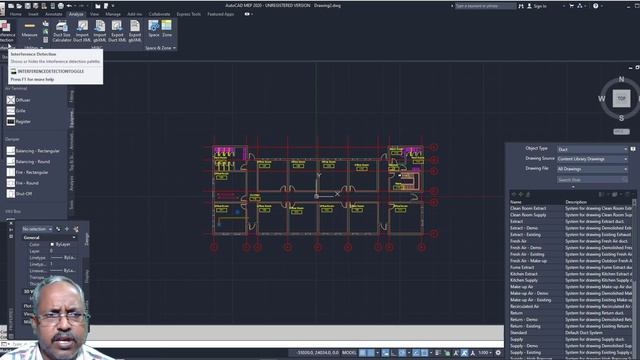Click the help question mark icon in title bar

click(596, 6)
